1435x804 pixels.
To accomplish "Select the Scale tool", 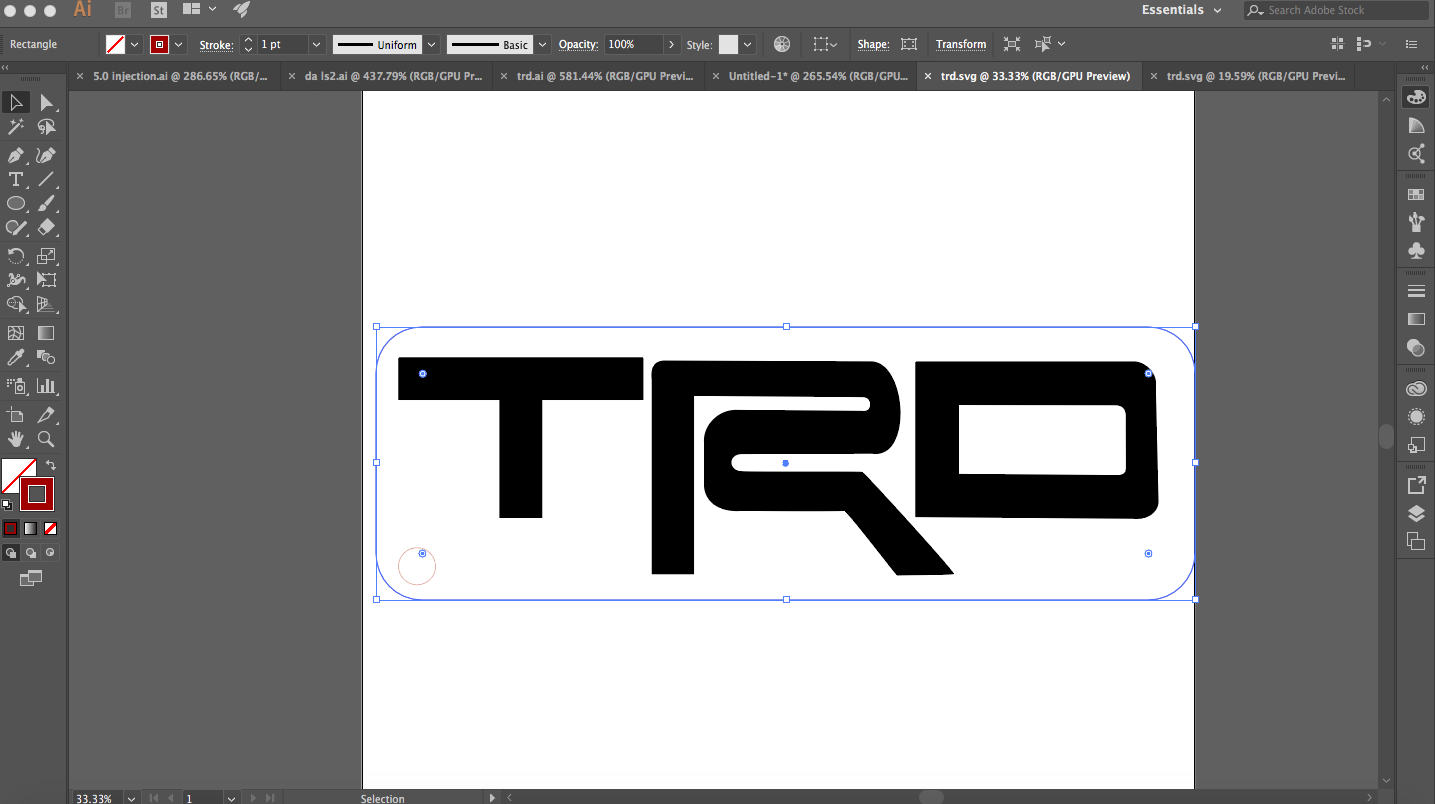I will tap(46, 256).
